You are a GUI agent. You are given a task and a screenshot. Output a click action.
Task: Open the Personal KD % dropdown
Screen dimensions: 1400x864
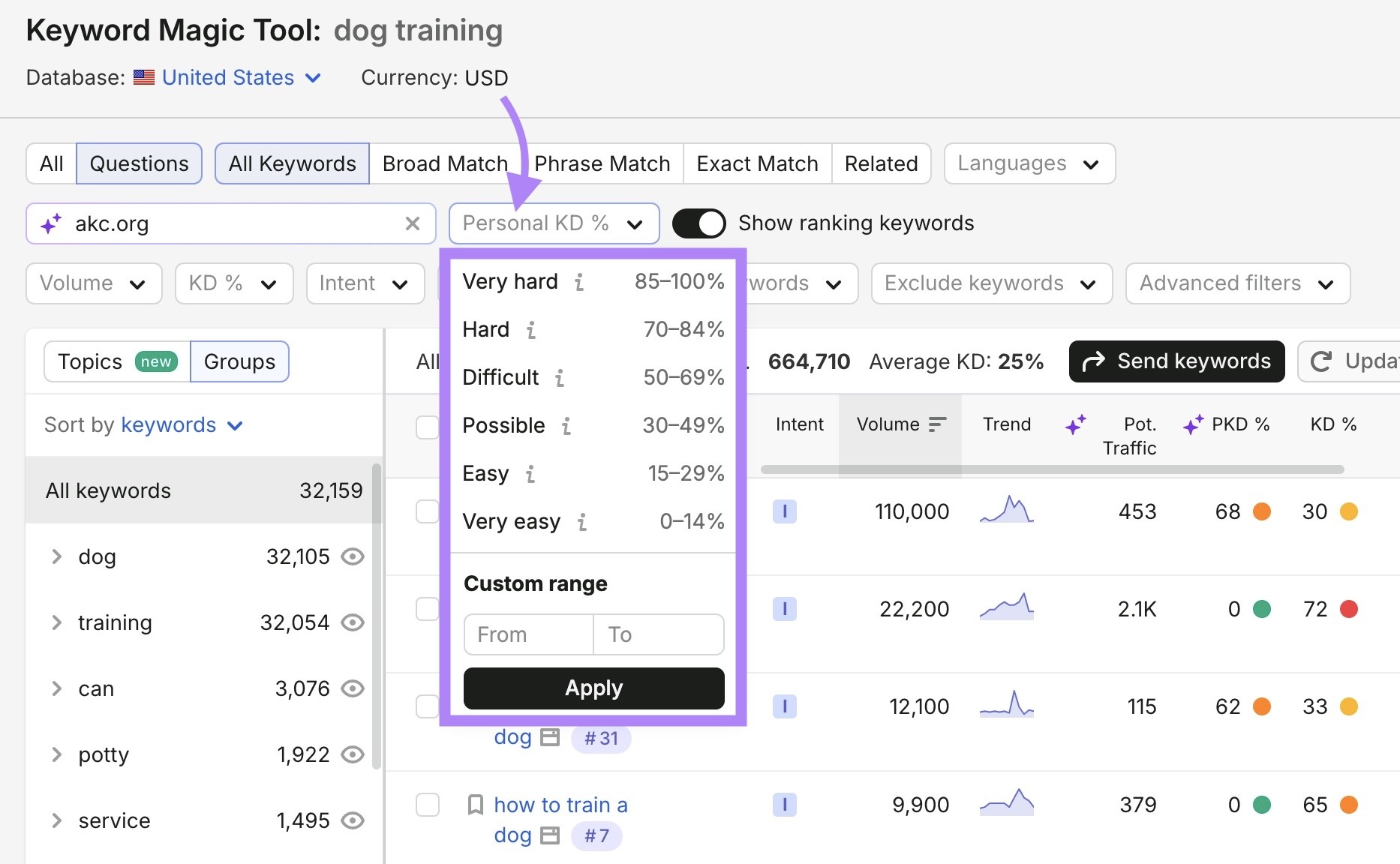(x=554, y=223)
